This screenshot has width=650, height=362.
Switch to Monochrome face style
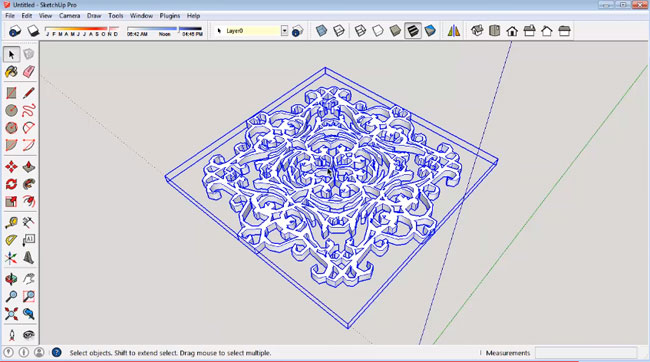pyautogui.click(x=430, y=31)
